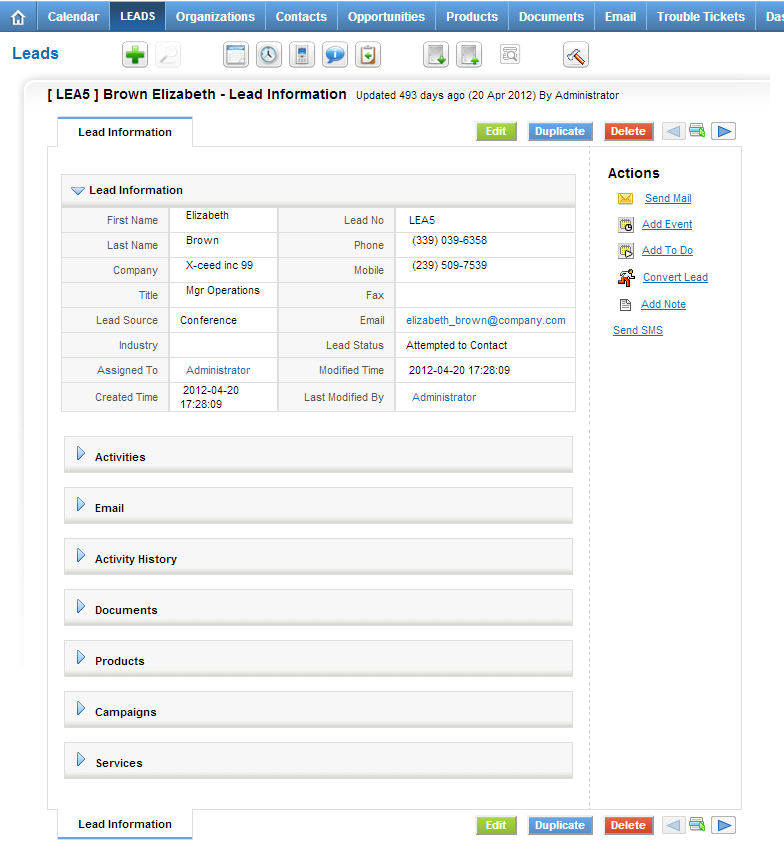Click the bottom previous record arrow
784x865 pixels.
click(673, 825)
